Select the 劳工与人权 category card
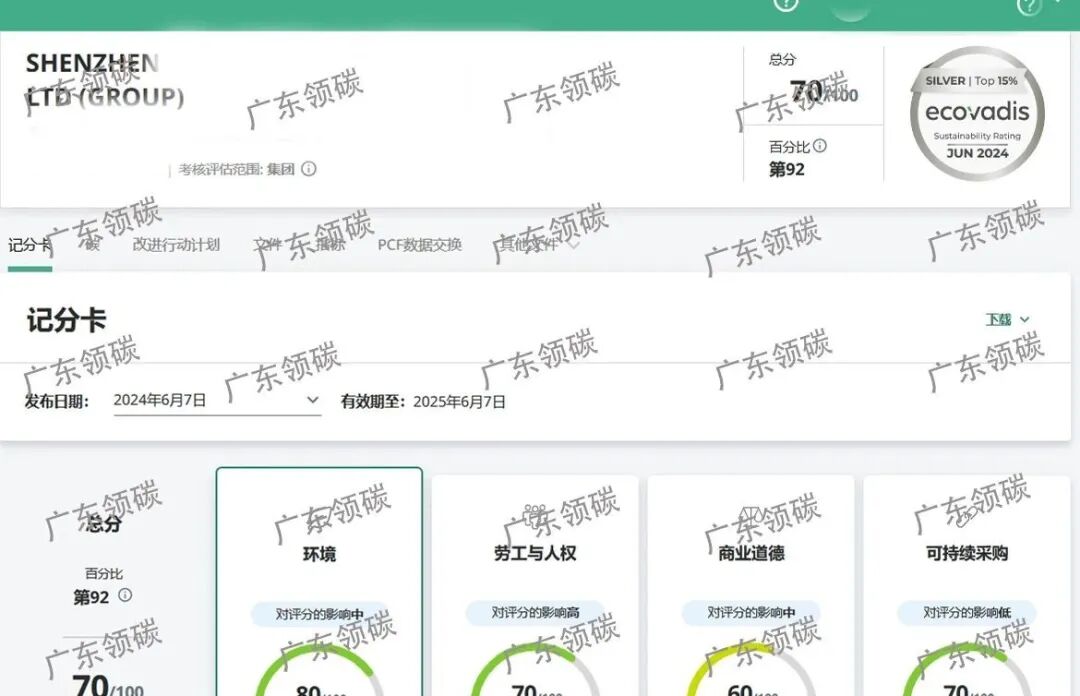 tap(538, 580)
